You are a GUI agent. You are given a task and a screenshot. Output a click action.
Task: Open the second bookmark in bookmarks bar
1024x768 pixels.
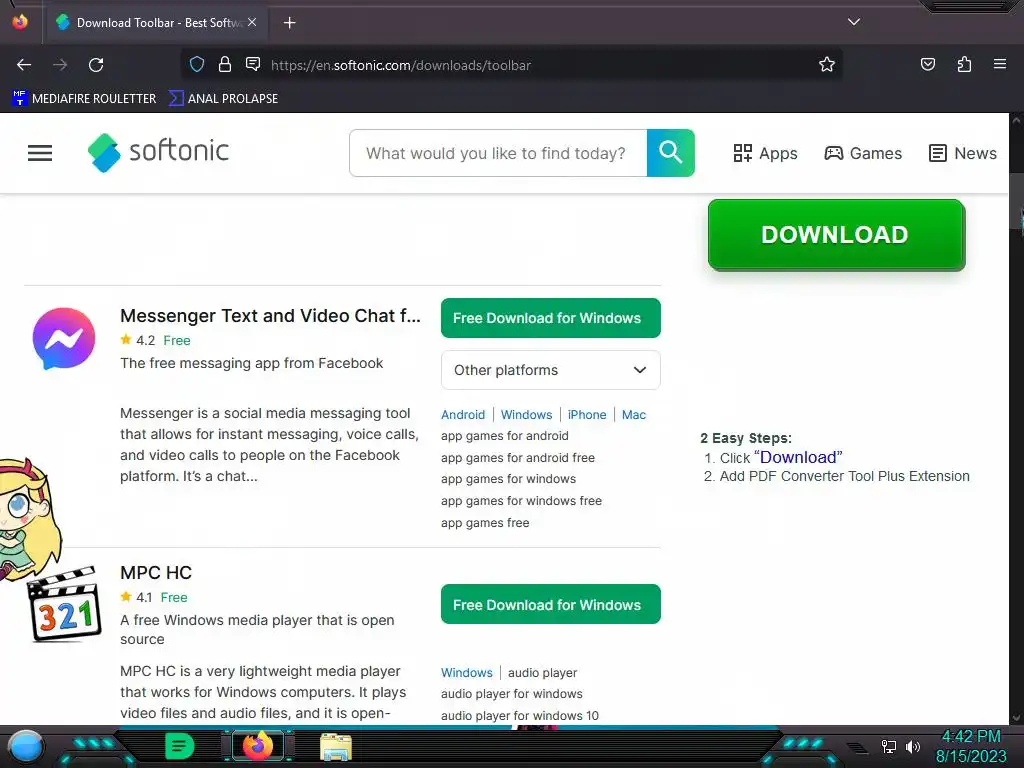(x=223, y=99)
